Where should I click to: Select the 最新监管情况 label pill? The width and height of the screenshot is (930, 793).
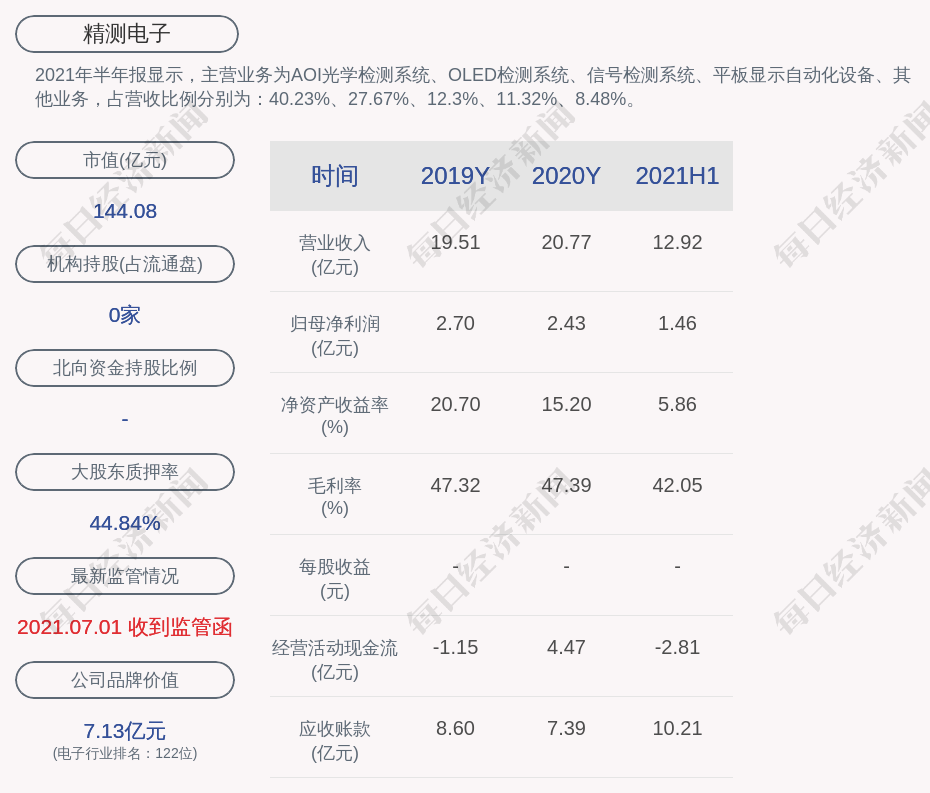[x=125, y=576]
